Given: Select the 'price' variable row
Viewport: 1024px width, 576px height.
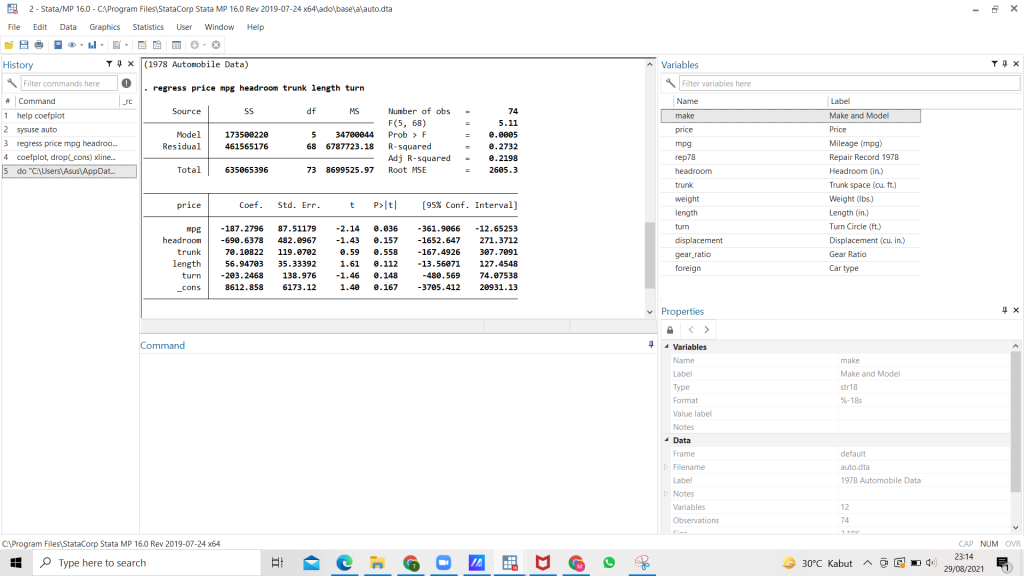Looking at the screenshot, I should (791, 129).
